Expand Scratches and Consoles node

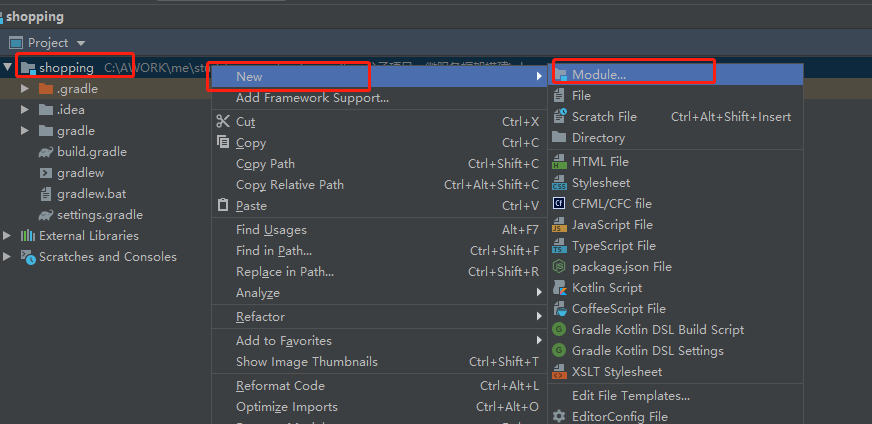pos(7,257)
